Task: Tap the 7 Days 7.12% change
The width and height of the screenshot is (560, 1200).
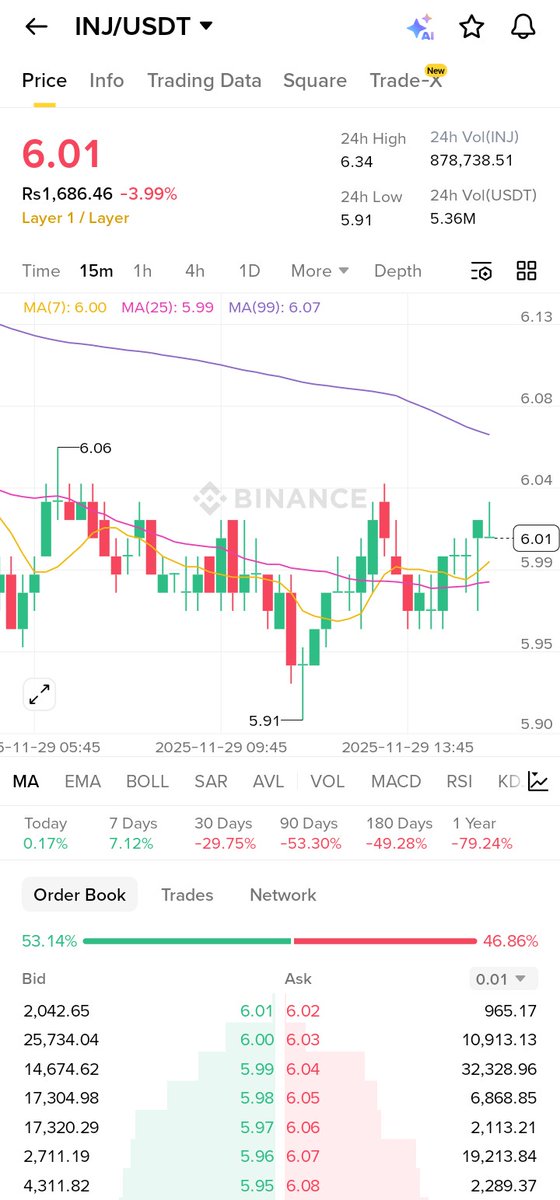Action: [x=133, y=833]
